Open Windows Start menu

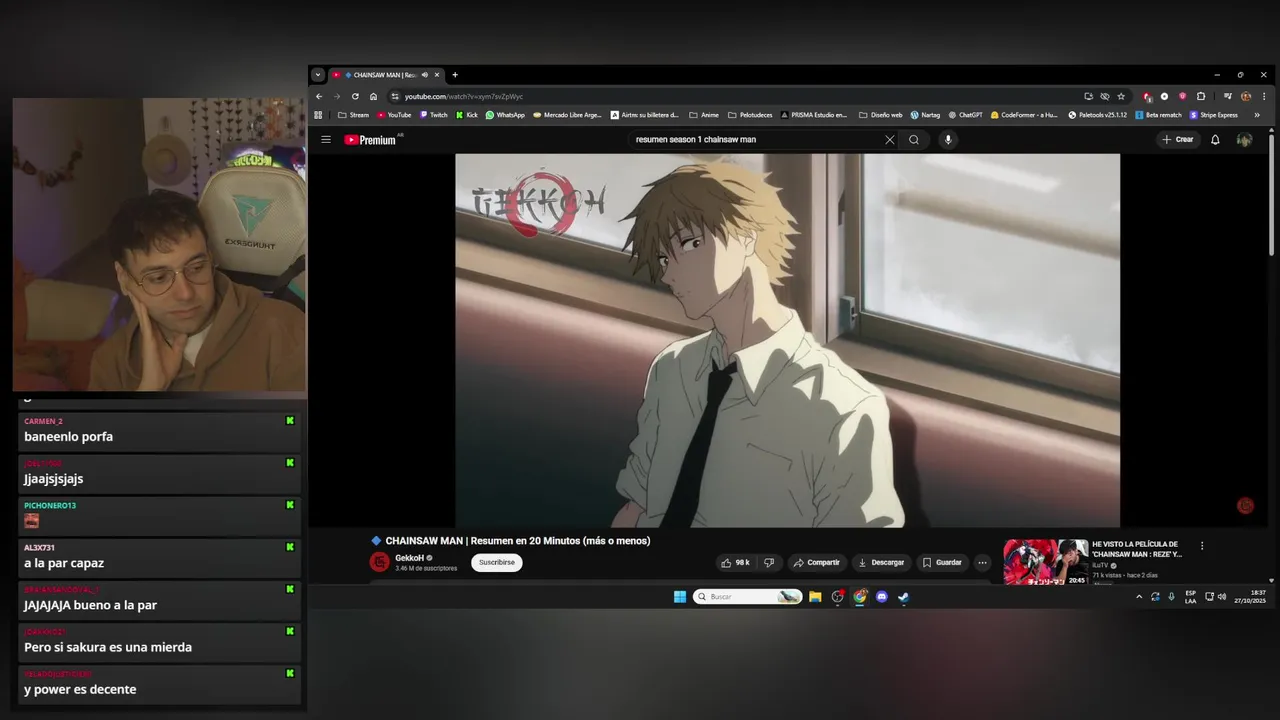point(680,597)
